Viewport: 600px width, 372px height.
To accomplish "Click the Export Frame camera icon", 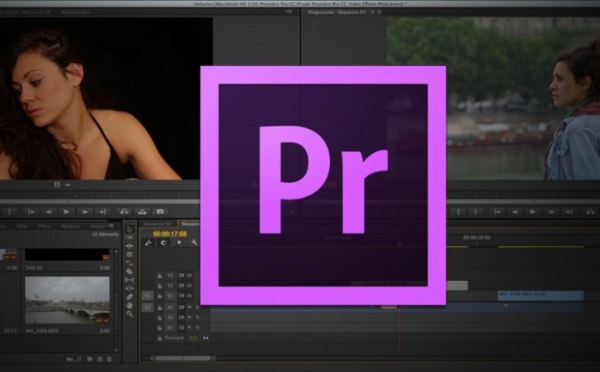I will pyautogui.click(x=160, y=211).
